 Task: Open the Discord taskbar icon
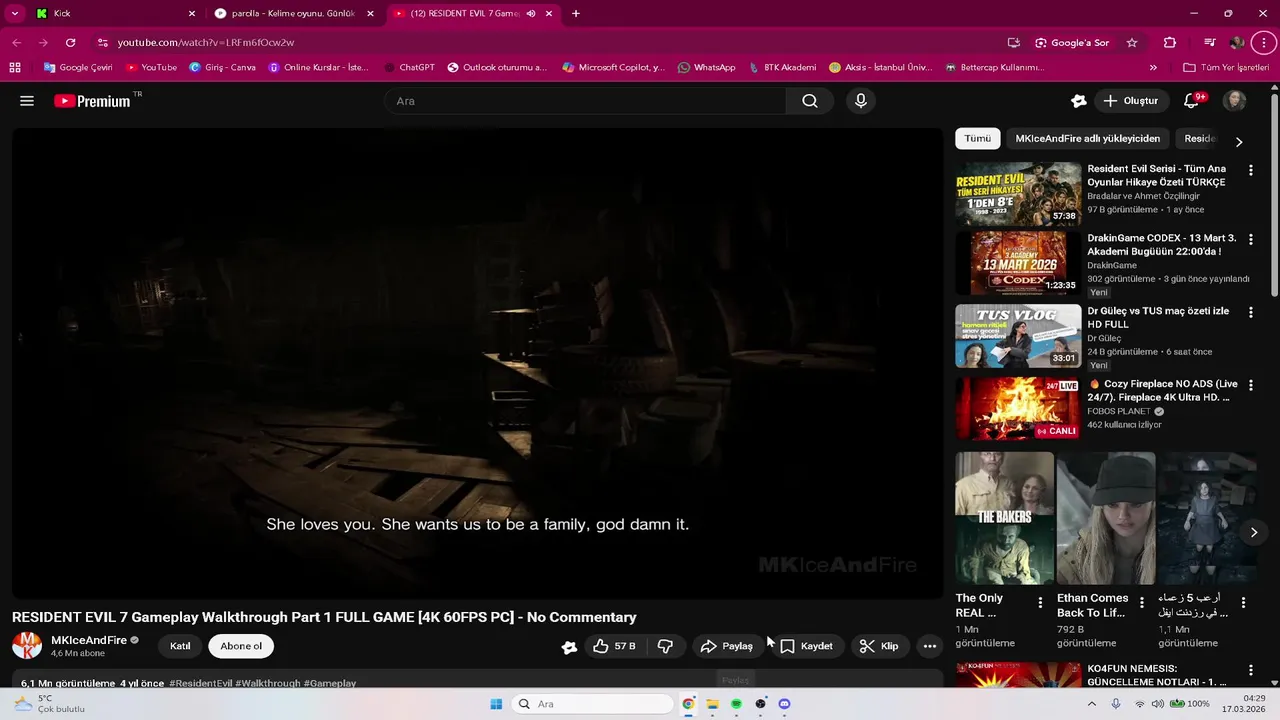[784, 704]
